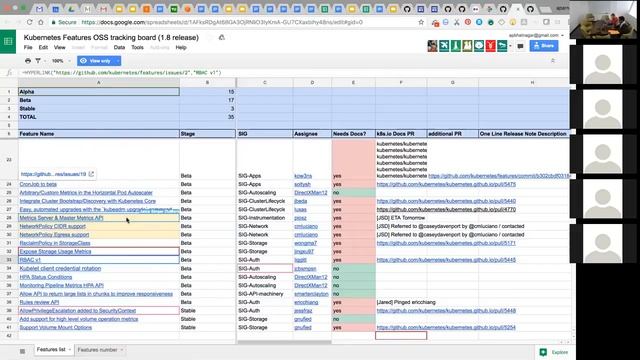Open the Support Volume Mount Options link
The width and height of the screenshot is (640, 360).
pos(56,327)
